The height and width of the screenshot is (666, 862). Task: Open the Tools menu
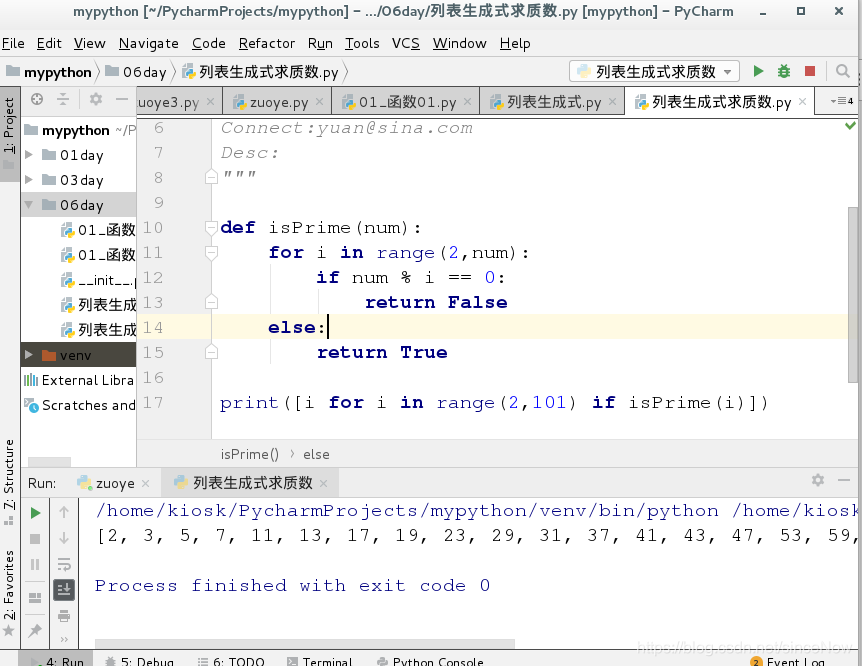(362, 43)
